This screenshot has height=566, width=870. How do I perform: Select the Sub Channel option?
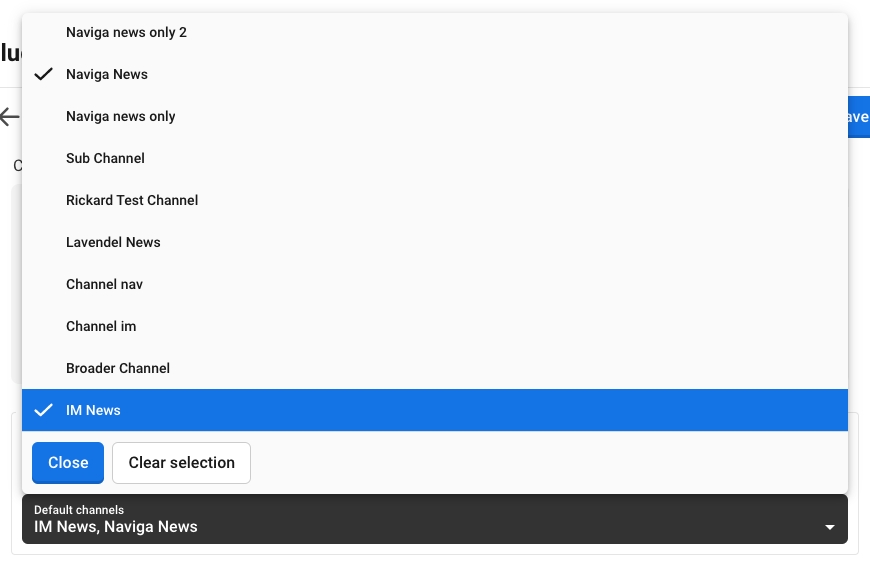coord(105,158)
